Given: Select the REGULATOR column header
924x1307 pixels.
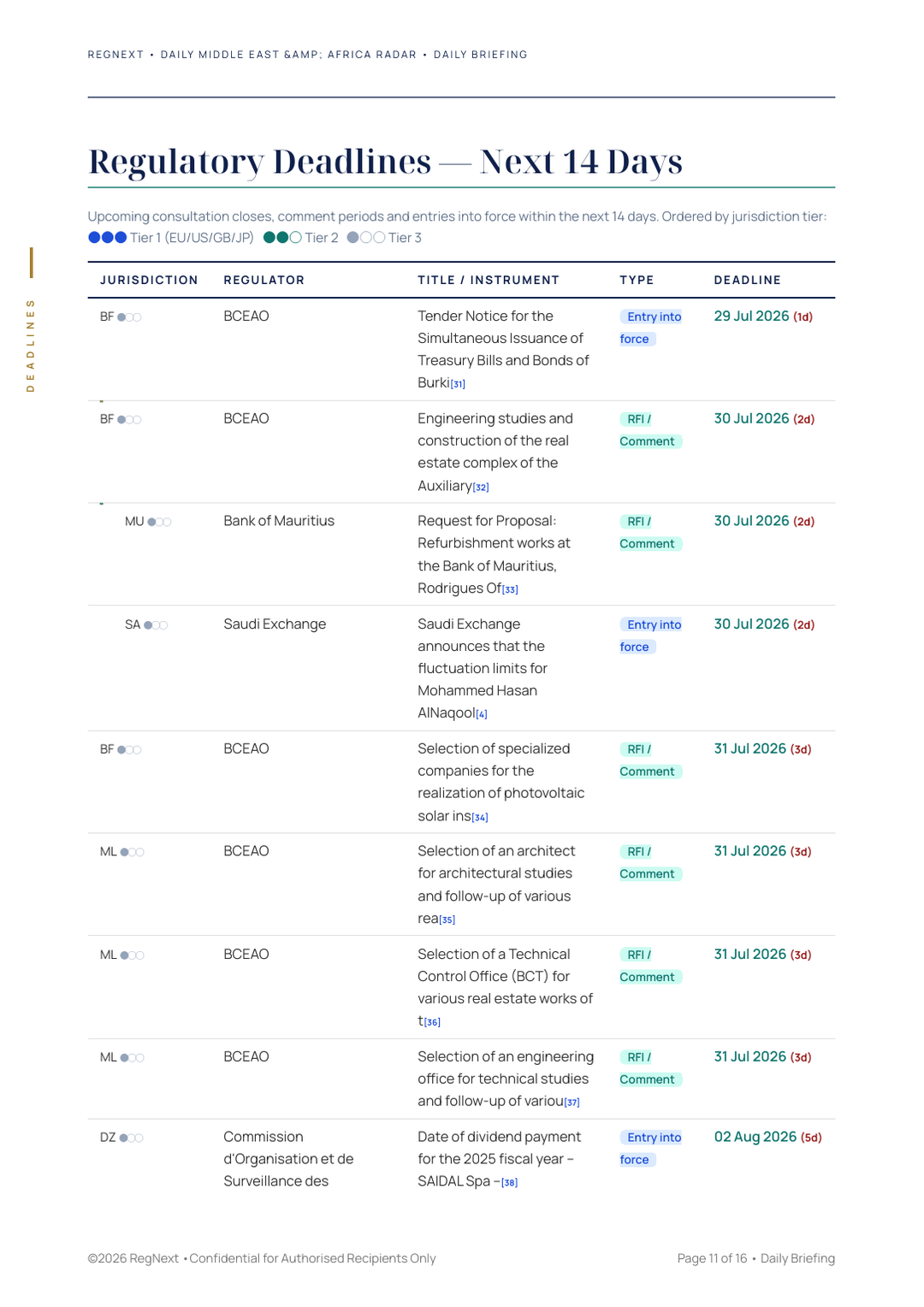Looking at the screenshot, I should (x=264, y=281).
